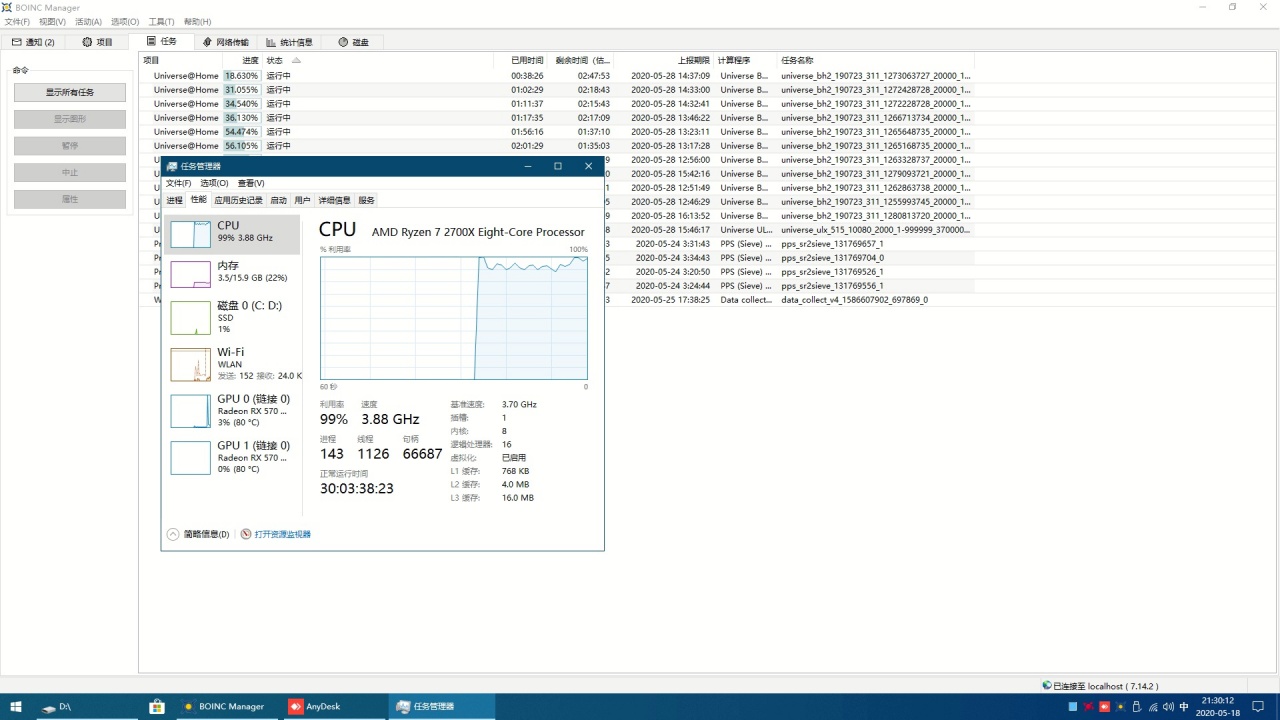Click the safely remove hardware USB tray icon
1280x720 pixels.
click(x=1137, y=706)
